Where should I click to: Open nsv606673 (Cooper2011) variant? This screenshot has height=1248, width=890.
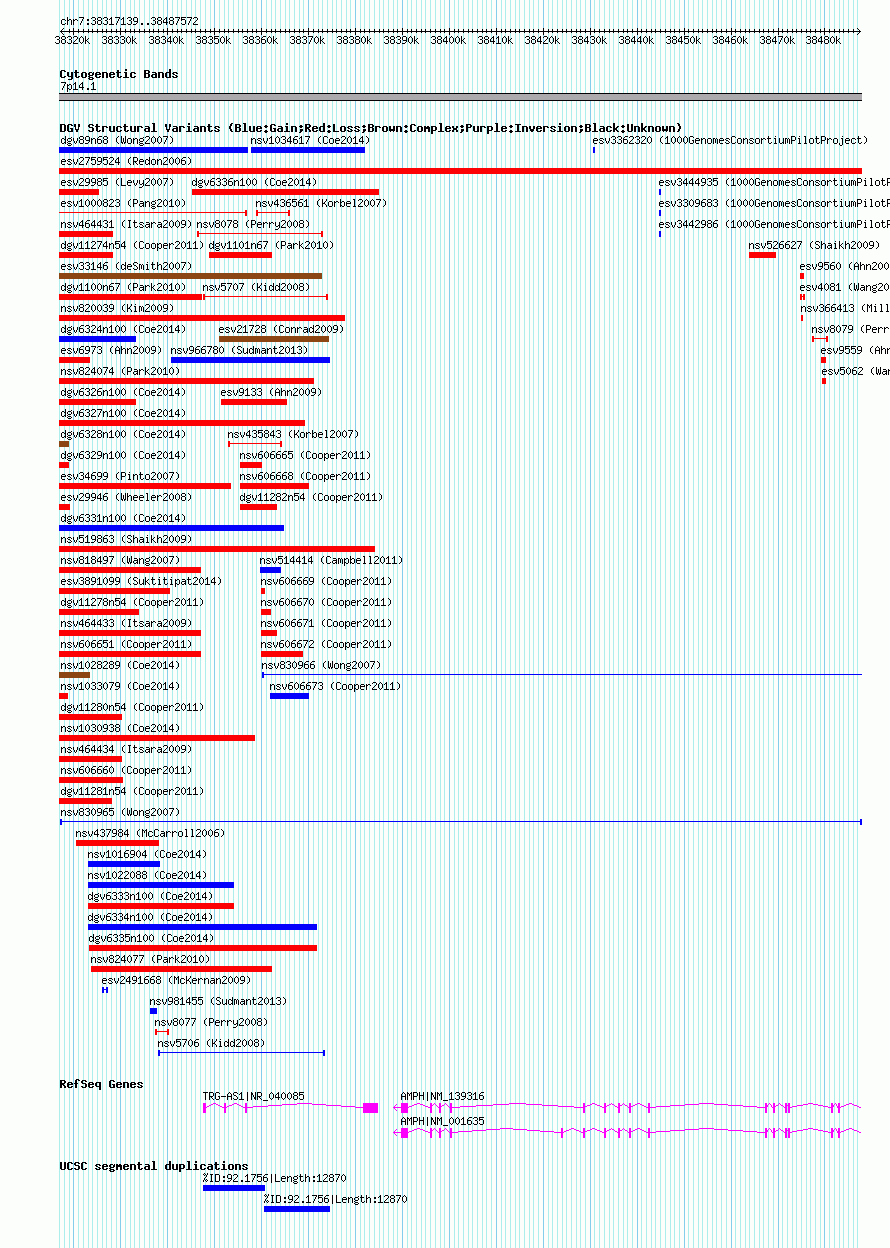tap(335, 686)
